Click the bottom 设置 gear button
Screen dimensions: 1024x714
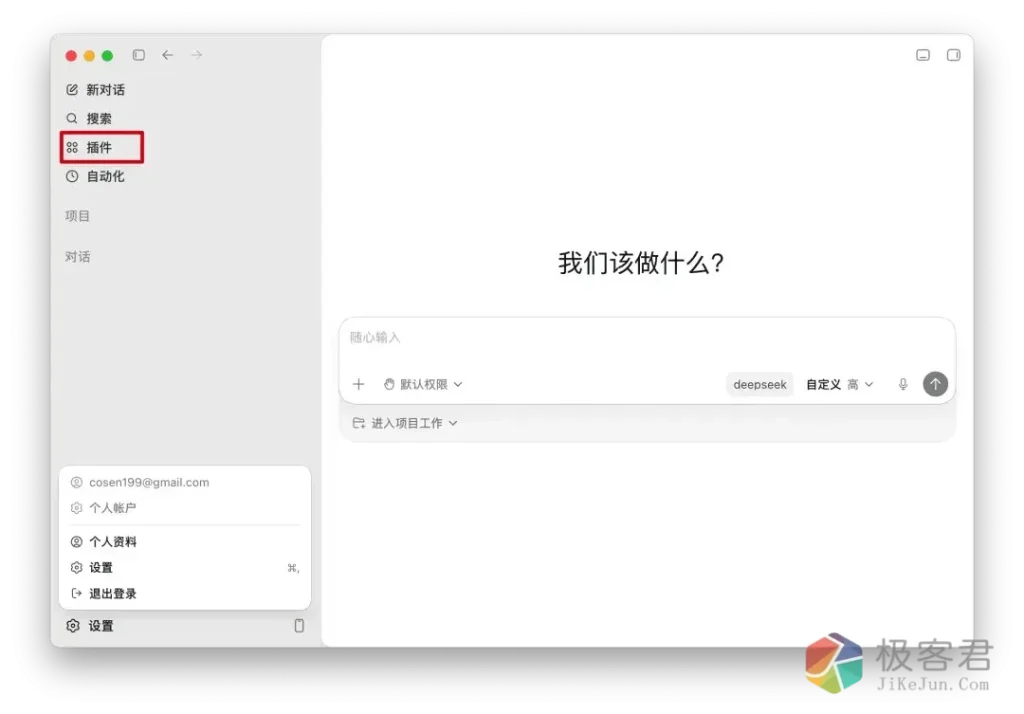tap(90, 626)
